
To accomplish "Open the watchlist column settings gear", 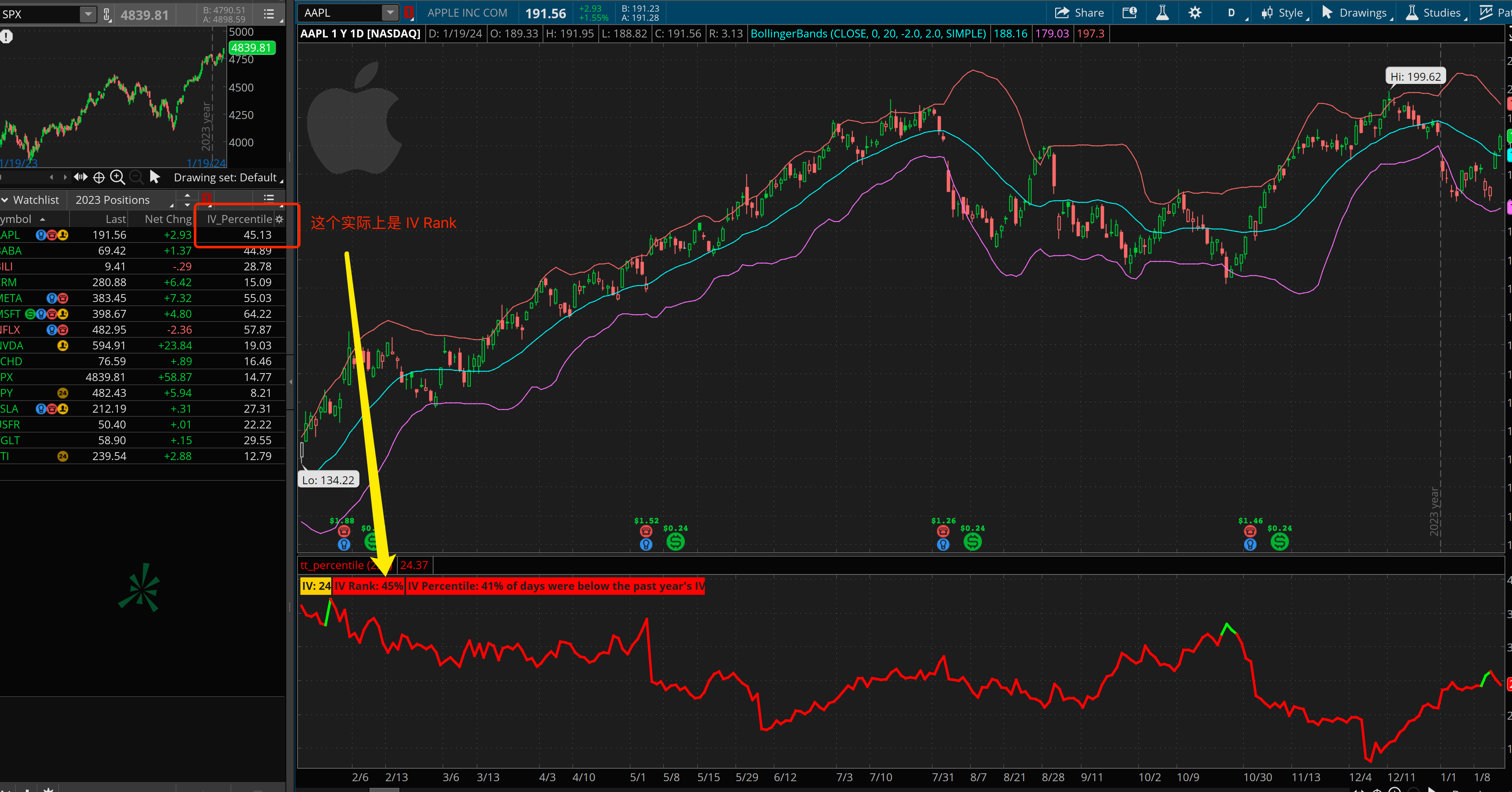I will coord(280,219).
